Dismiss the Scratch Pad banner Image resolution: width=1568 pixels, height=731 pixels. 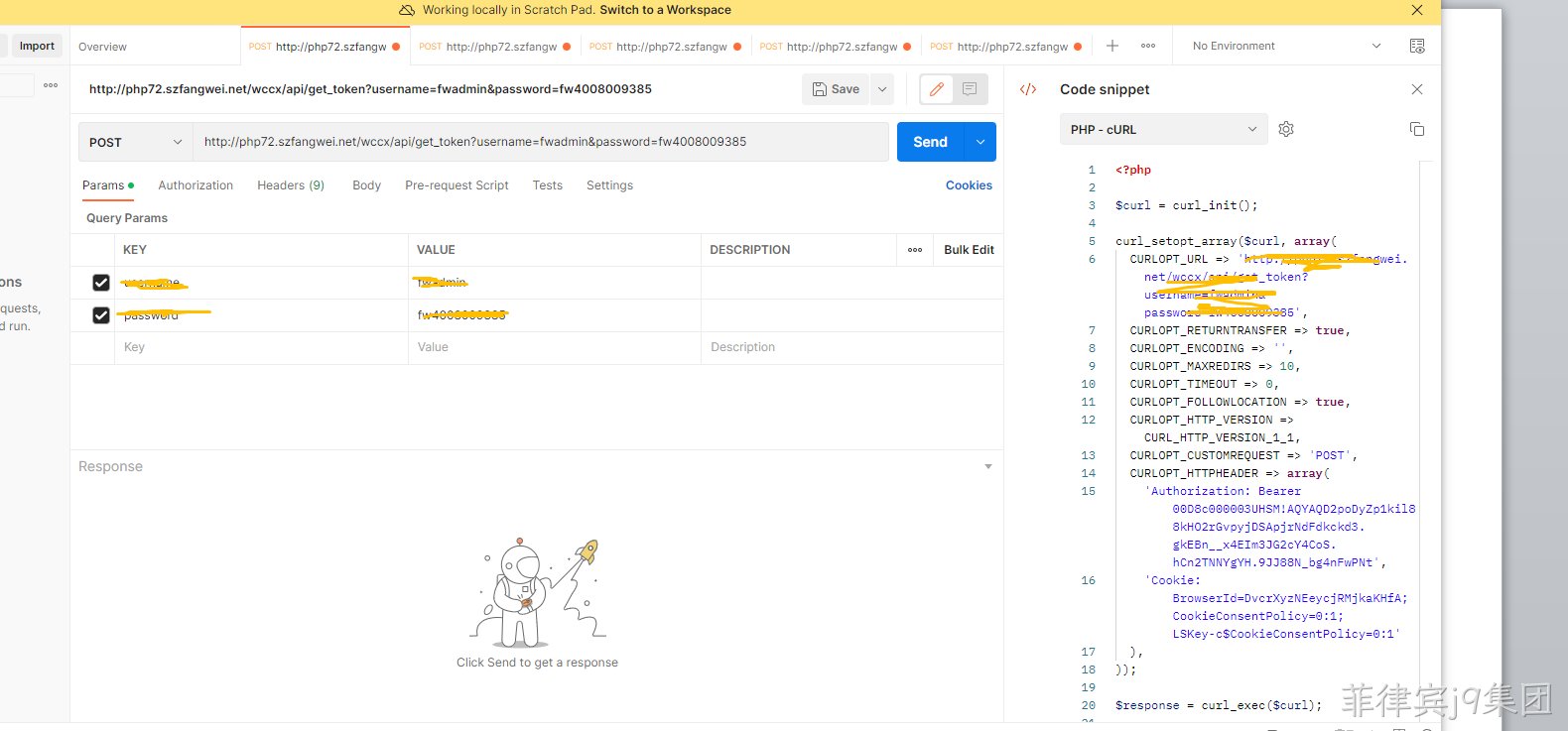1417,10
